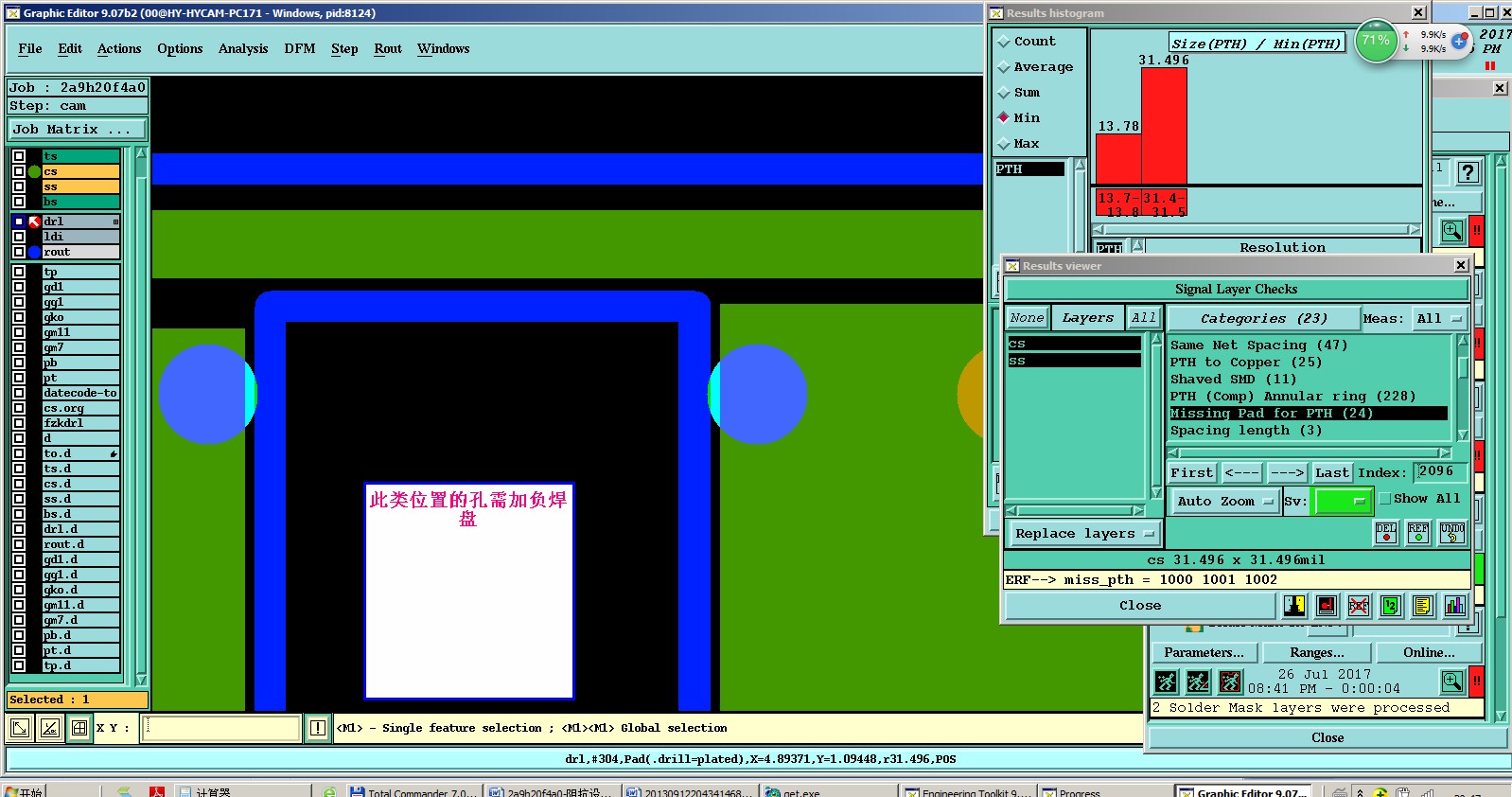Go to previous result with <--- button
1512x797 pixels.
1241,472
